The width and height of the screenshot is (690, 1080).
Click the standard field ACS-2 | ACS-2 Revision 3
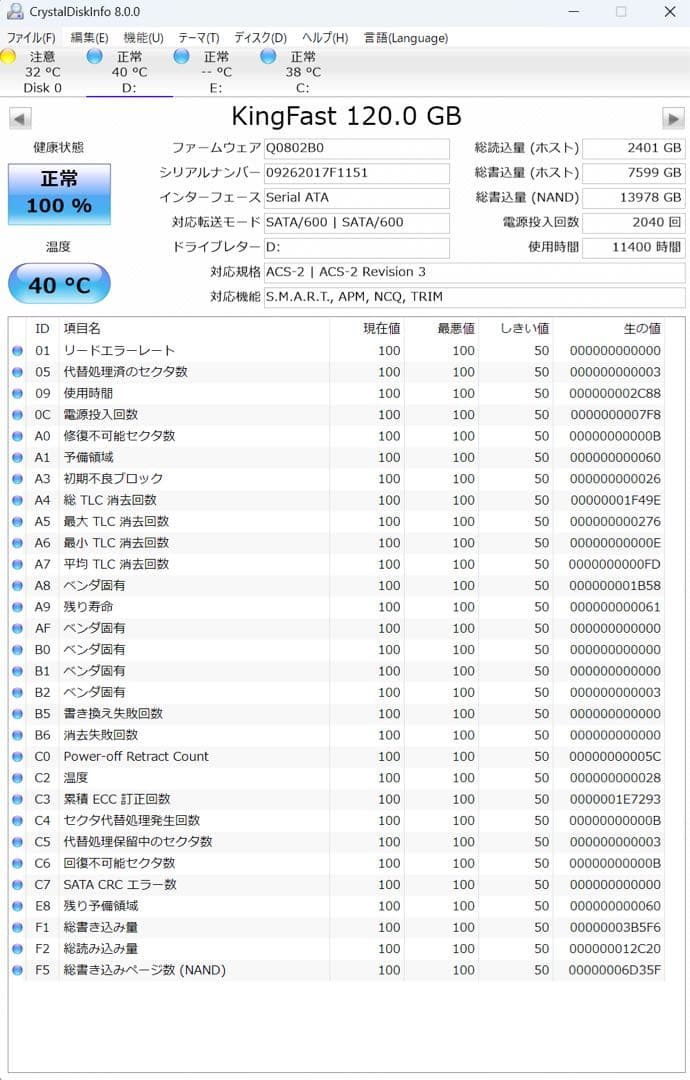pyautogui.click(x=474, y=272)
